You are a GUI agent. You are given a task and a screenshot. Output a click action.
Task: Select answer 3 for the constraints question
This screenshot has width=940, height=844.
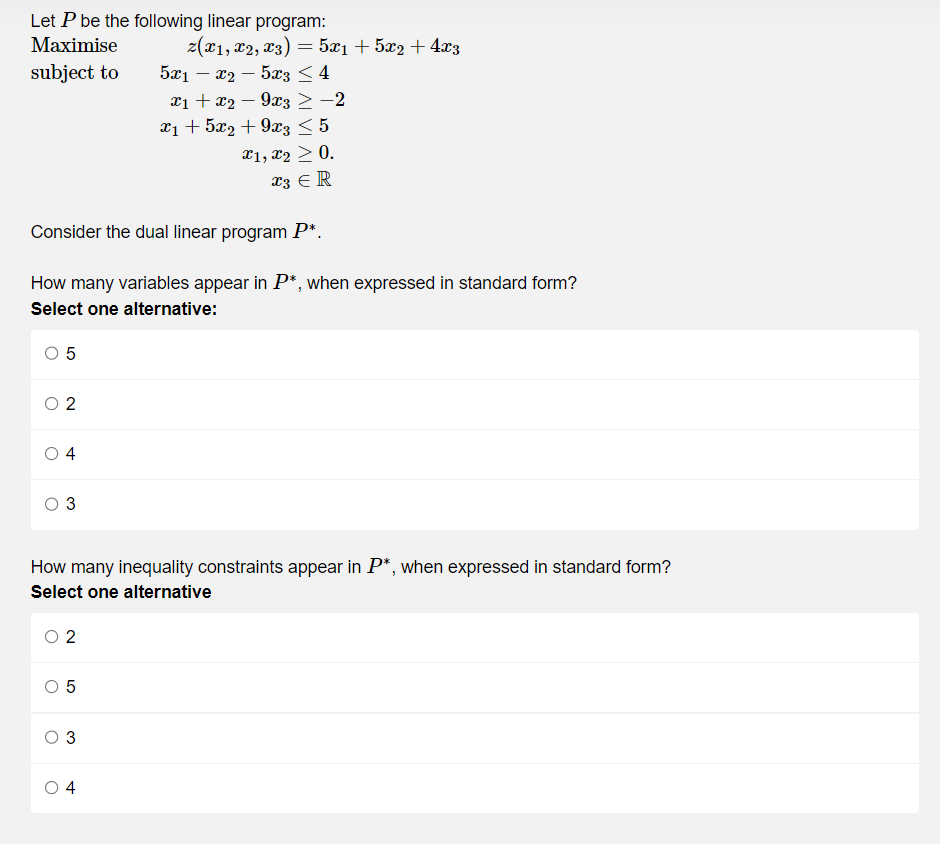51,737
